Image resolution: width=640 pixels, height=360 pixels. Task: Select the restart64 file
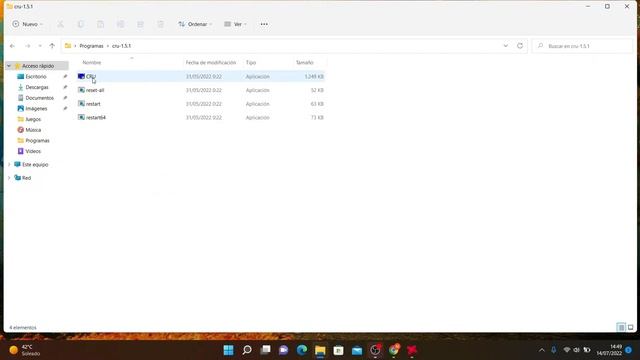coord(200,118)
